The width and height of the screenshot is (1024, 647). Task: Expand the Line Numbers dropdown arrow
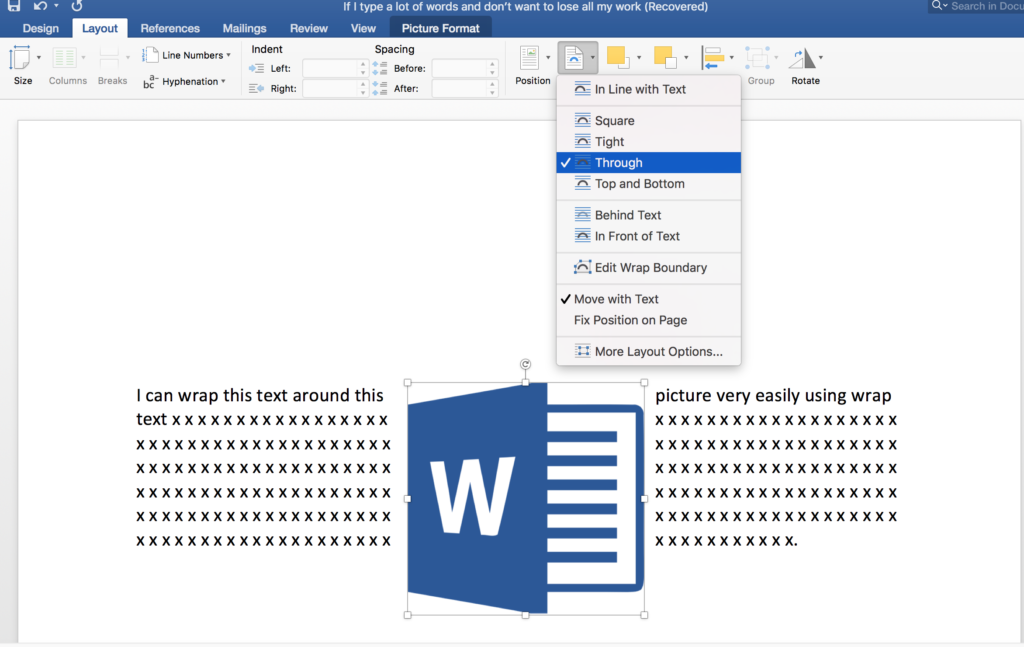pyautogui.click(x=228, y=55)
